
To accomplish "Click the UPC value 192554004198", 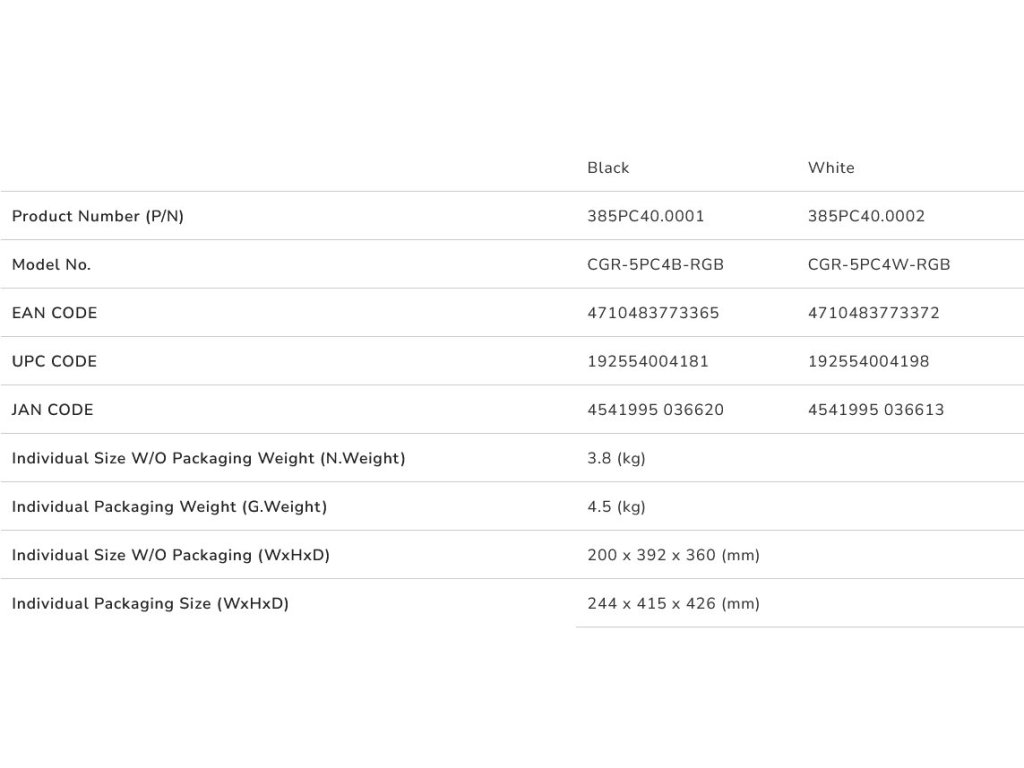I will point(868,361).
